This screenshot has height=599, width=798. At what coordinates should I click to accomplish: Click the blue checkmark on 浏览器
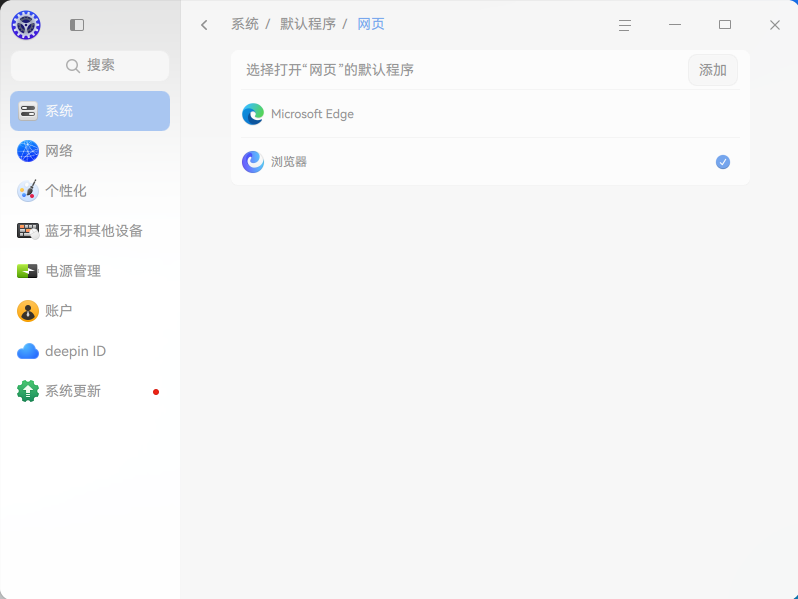coord(723,162)
